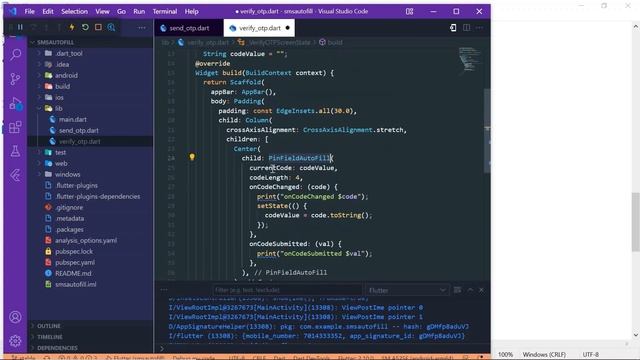
Task: Open Accounts menu in activity bar
Action: tap(16, 317)
